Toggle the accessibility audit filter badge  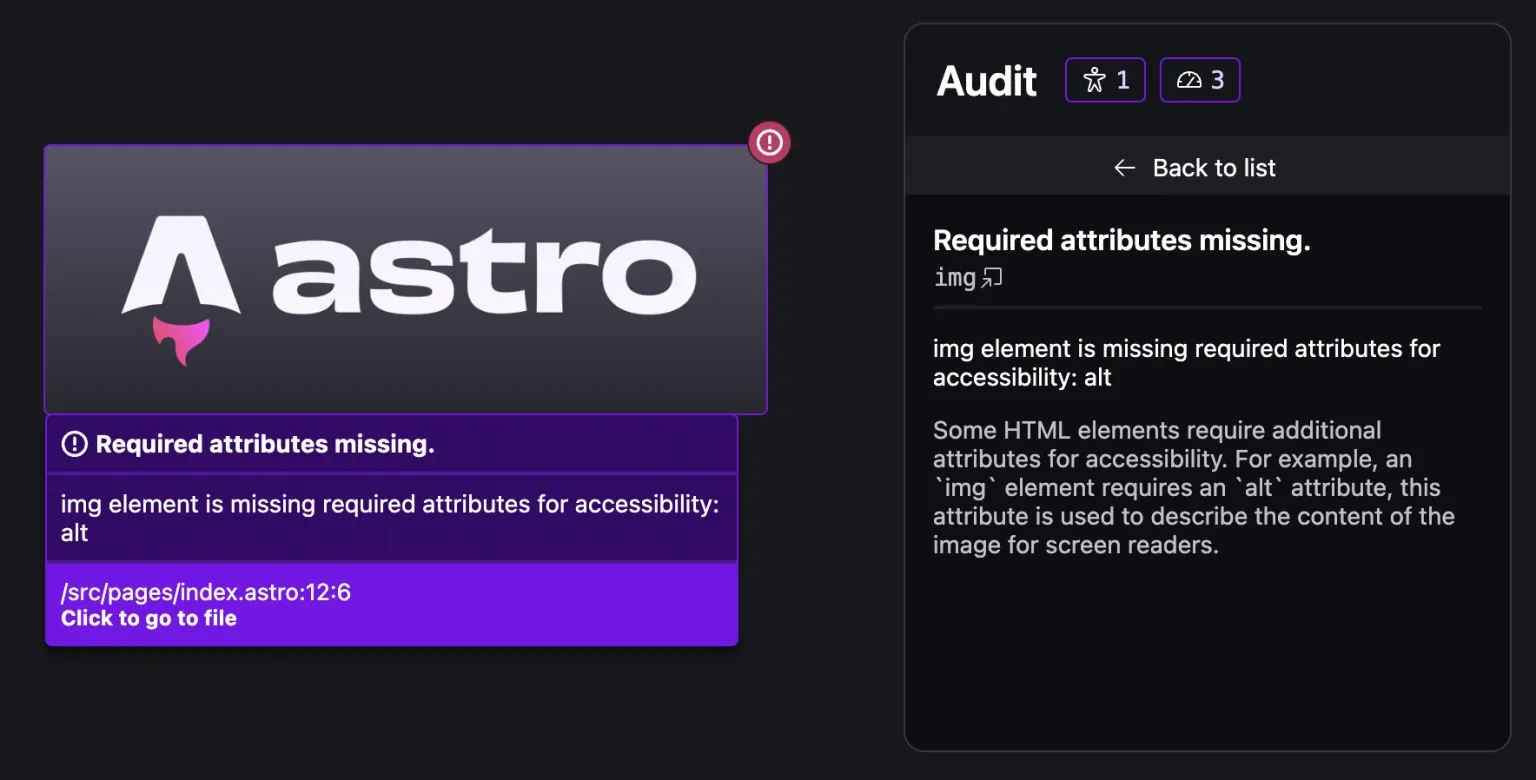coord(1104,80)
